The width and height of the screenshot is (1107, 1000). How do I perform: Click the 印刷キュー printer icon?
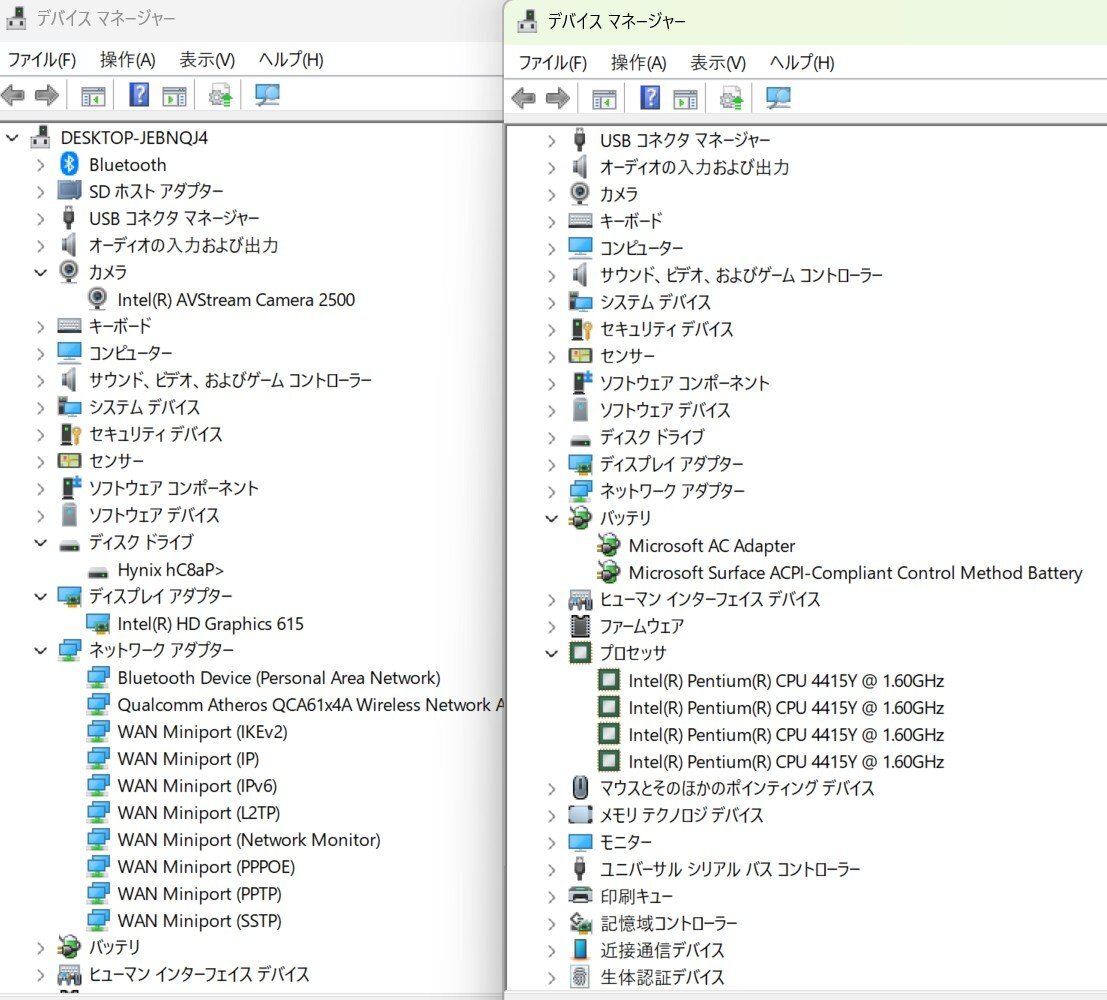(x=580, y=895)
